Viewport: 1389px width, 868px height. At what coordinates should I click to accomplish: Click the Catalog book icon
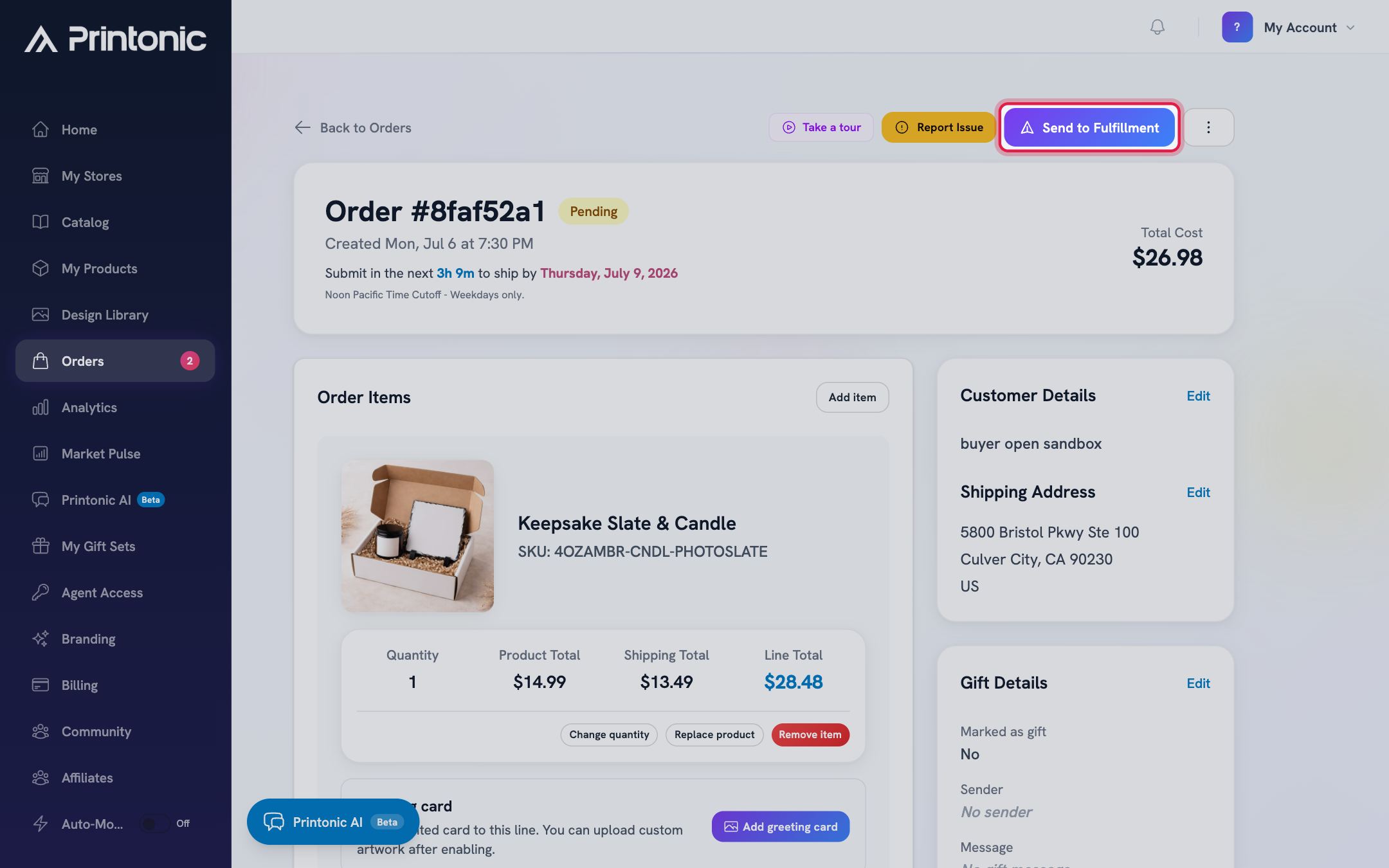tap(41, 222)
